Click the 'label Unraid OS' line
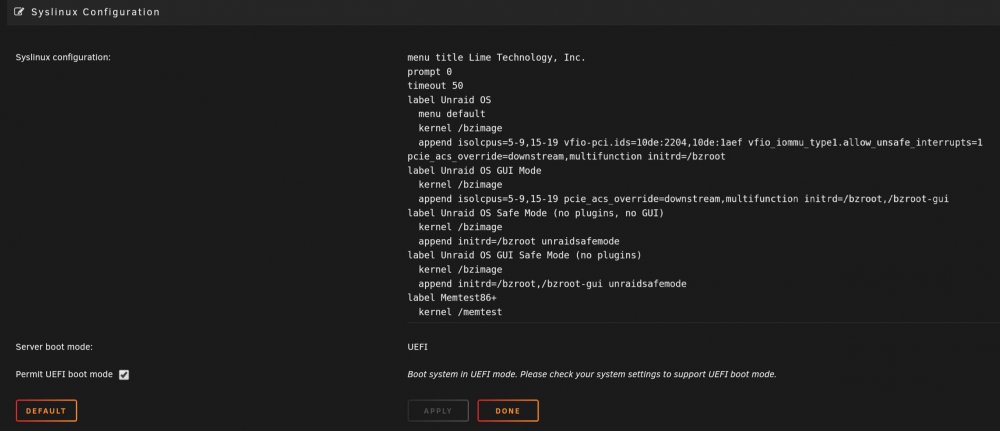This screenshot has width=1000, height=431. click(449, 100)
